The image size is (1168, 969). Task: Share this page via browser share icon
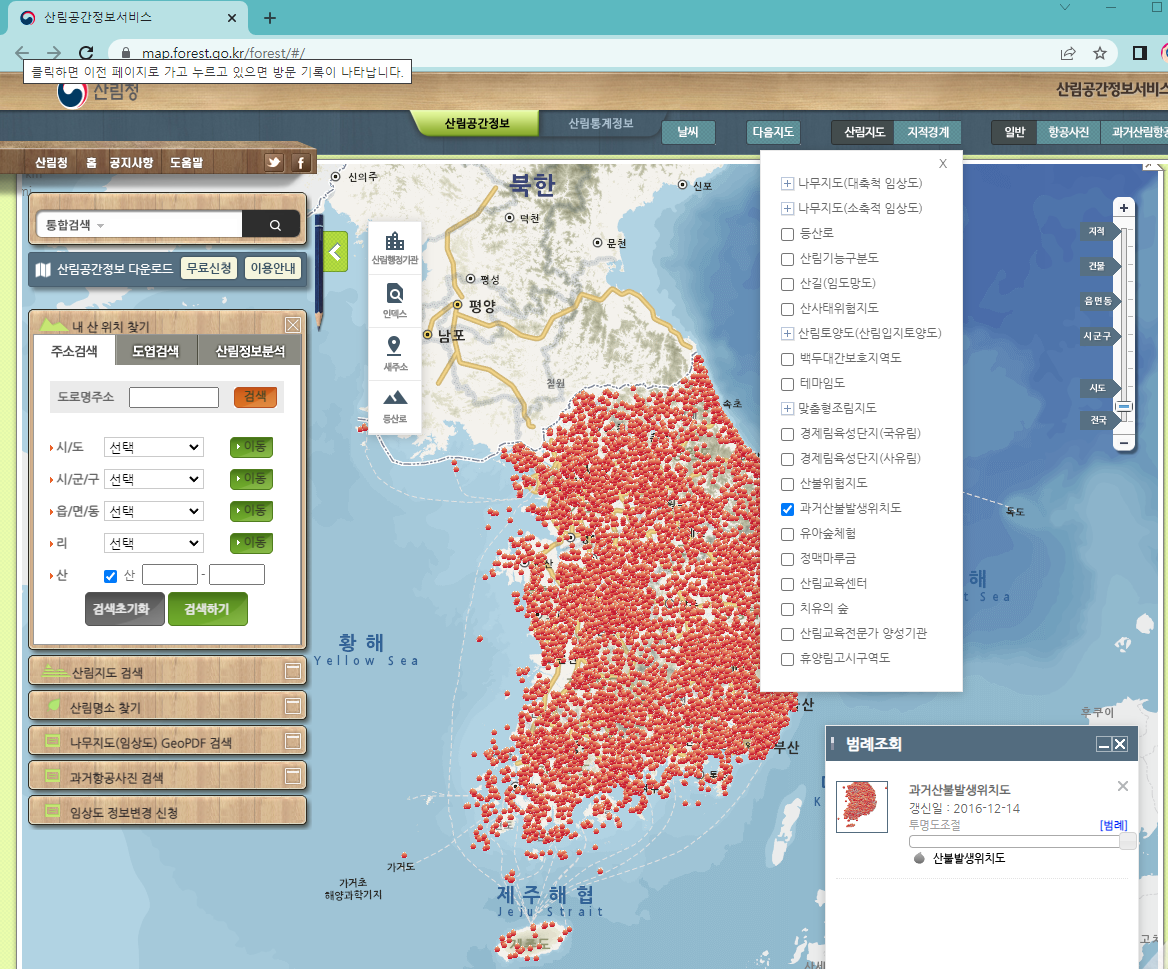(x=1068, y=53)
